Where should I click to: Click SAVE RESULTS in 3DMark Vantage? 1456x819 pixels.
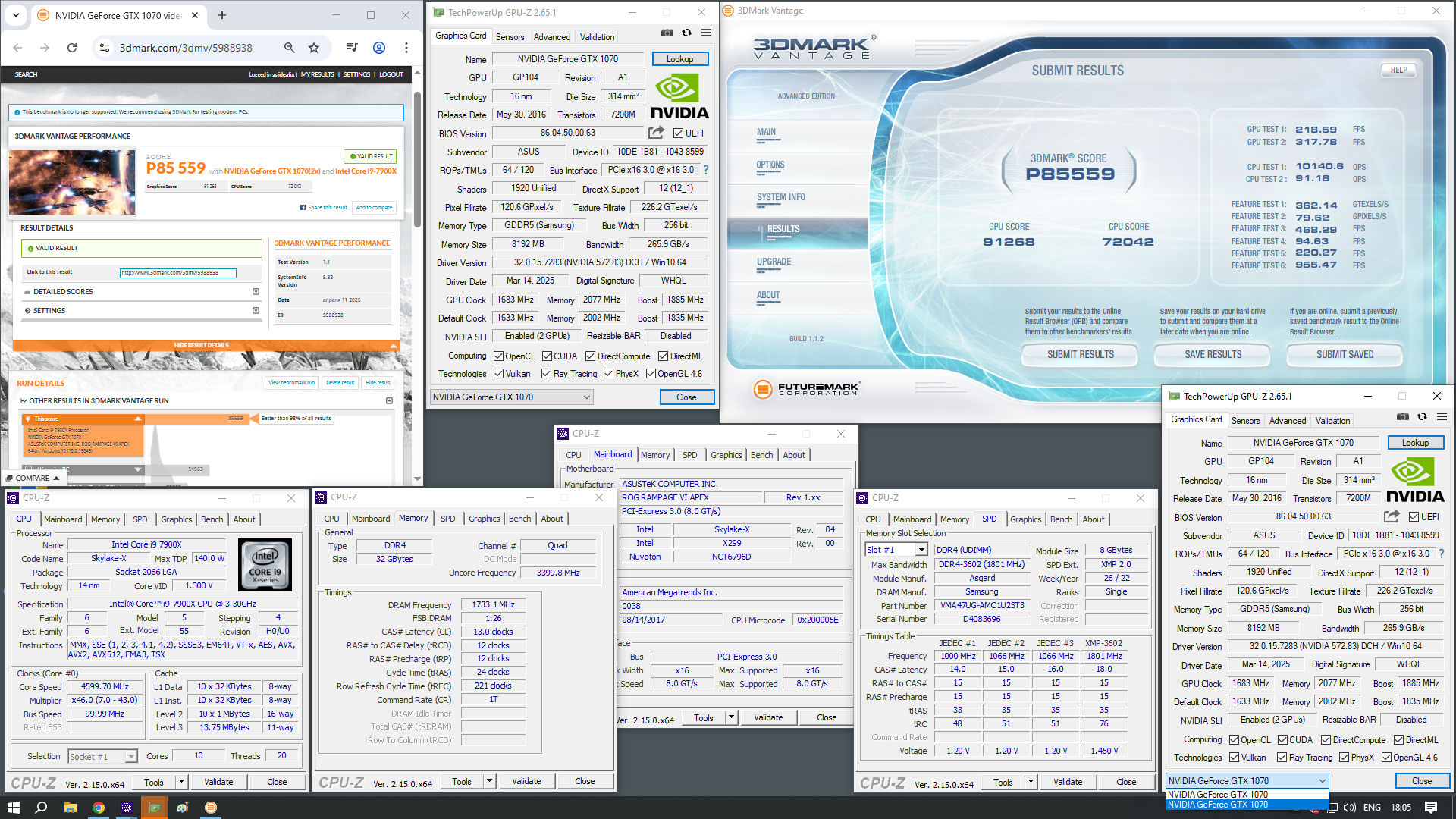coord(1213,355)
